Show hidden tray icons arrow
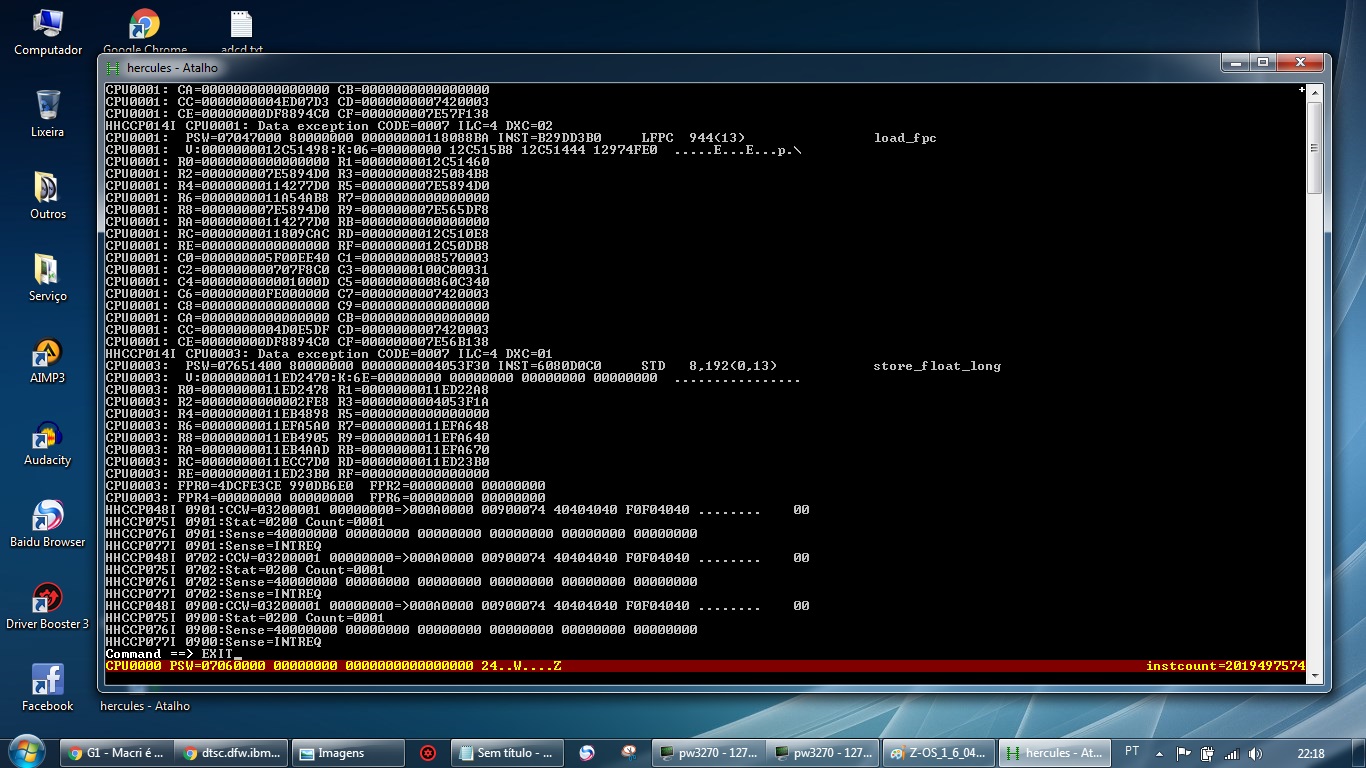This screenshot has width=1366, height=768. [x=1160, y=753]
